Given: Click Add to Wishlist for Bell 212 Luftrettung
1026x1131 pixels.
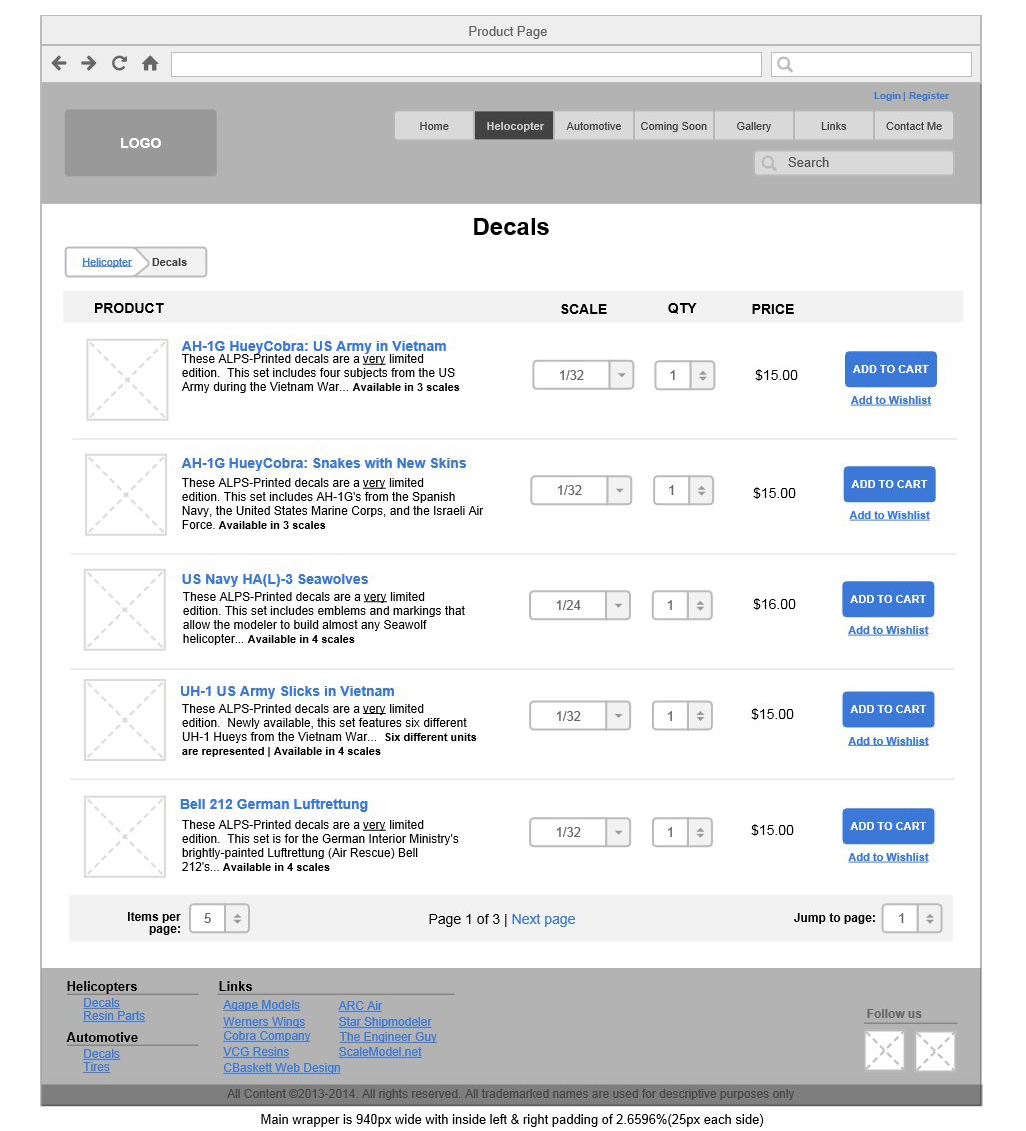Looking at the screenshot, I should [888, 857].
